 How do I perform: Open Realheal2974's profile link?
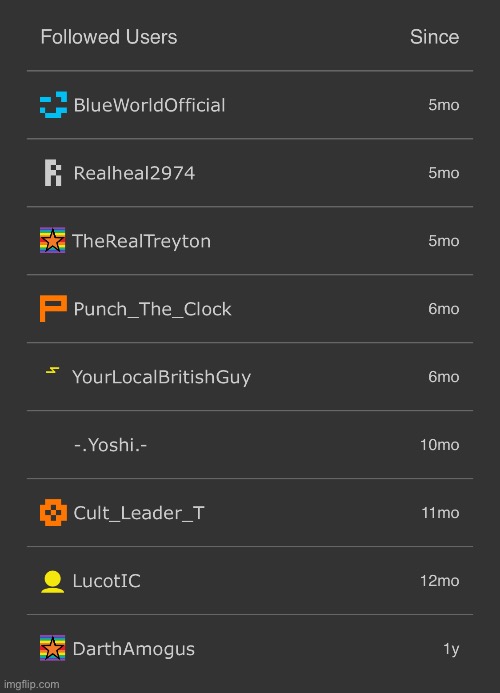point(134,173)
